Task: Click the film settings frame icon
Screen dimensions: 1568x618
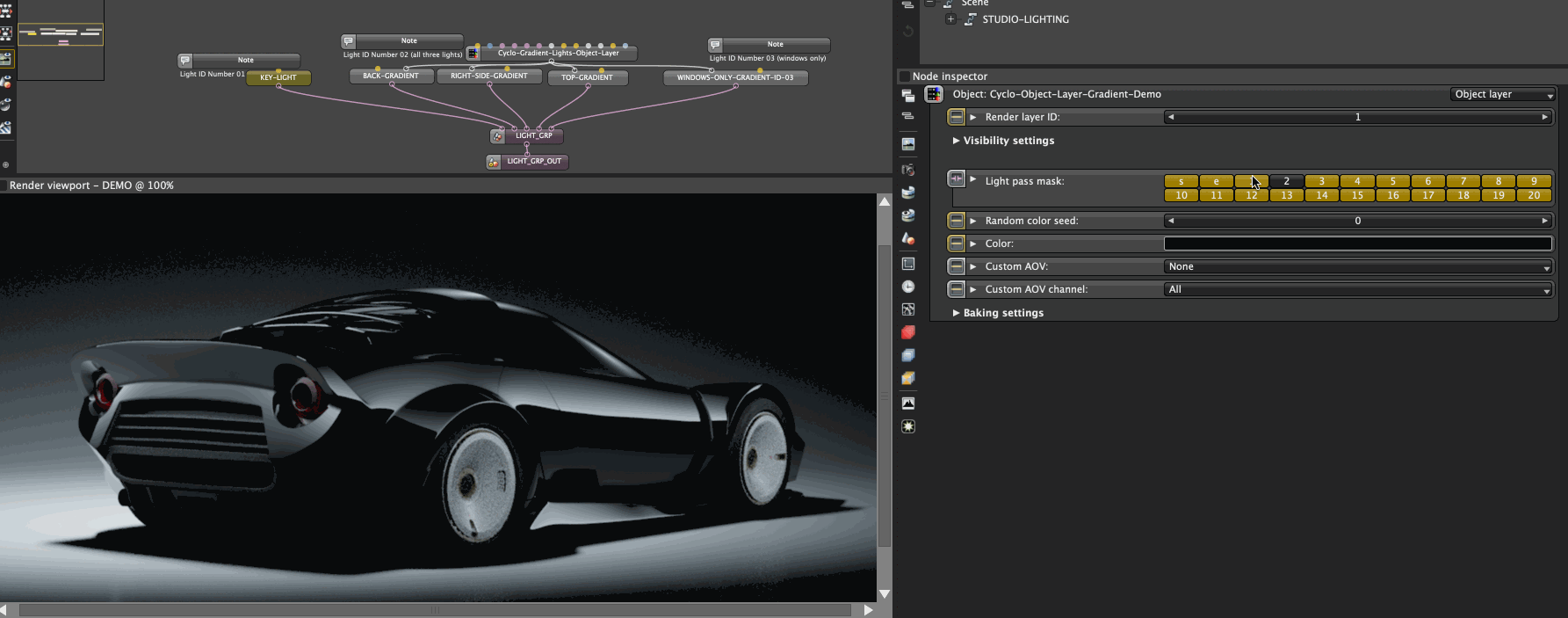Action: click(x=908, y=264)
